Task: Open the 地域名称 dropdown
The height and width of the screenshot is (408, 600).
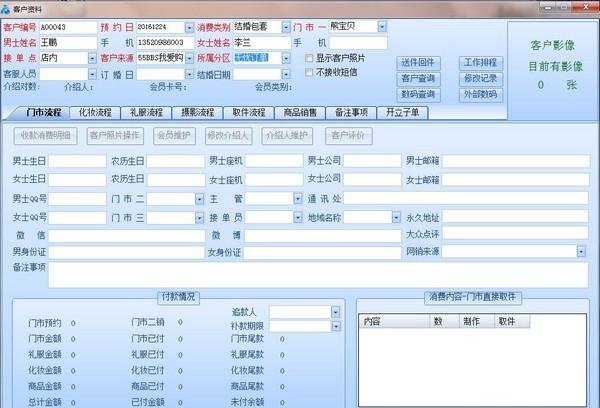Action: click(x=396, y=217)
